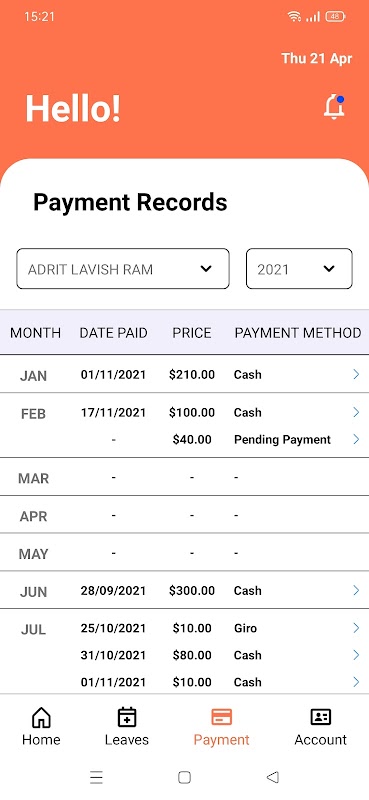Select the Payment card icon
Screen dimensions: 369x800
222,717
